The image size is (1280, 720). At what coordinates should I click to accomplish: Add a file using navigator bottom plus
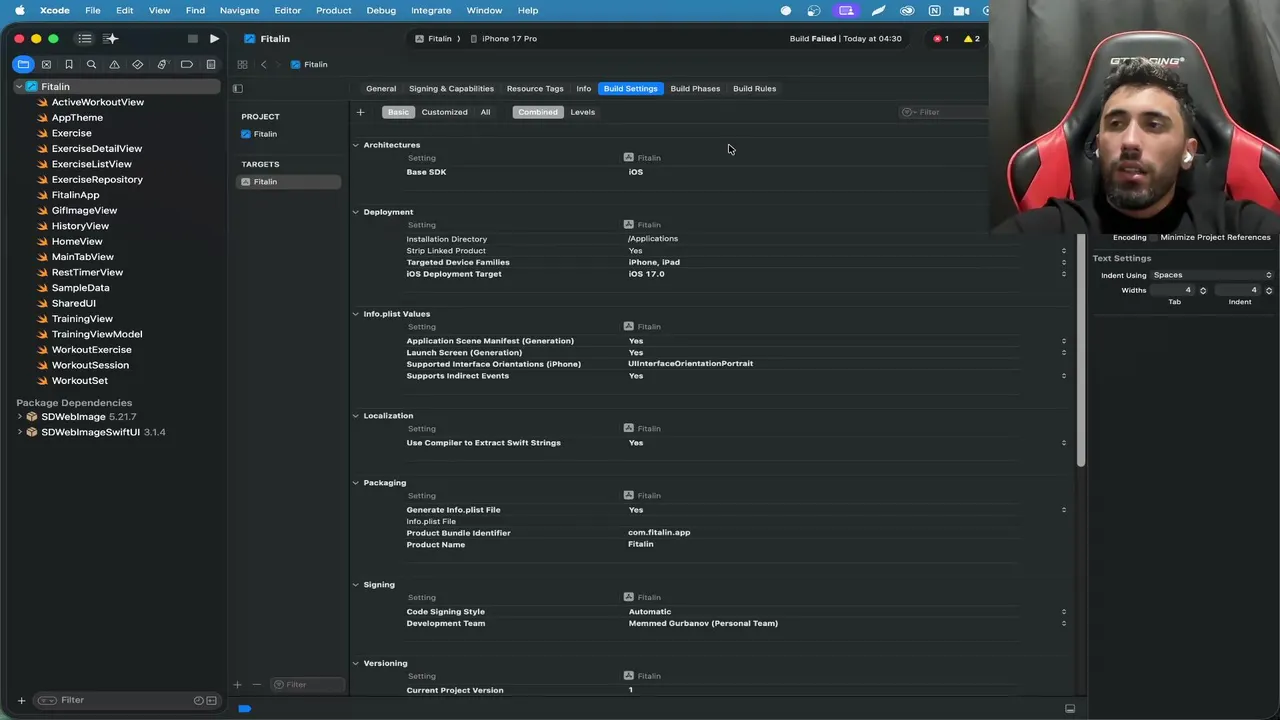(x=21, y=700)
